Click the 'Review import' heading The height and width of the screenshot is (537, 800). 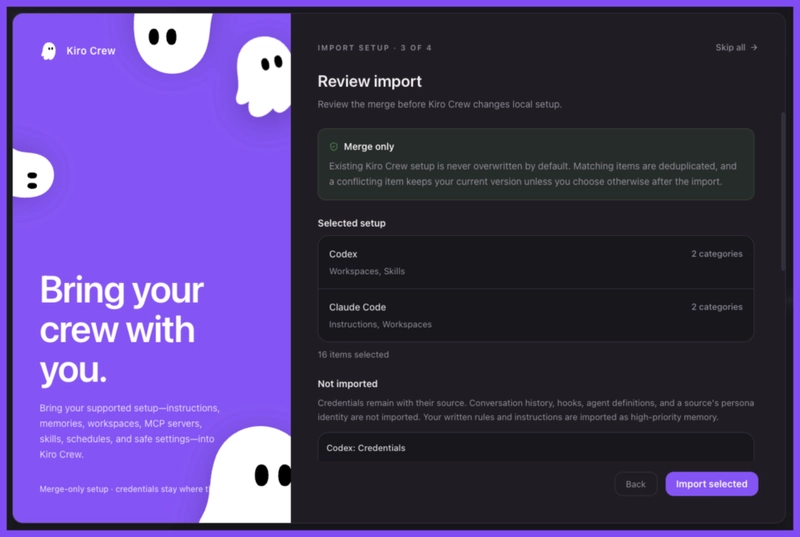click(x=369, y=82)
